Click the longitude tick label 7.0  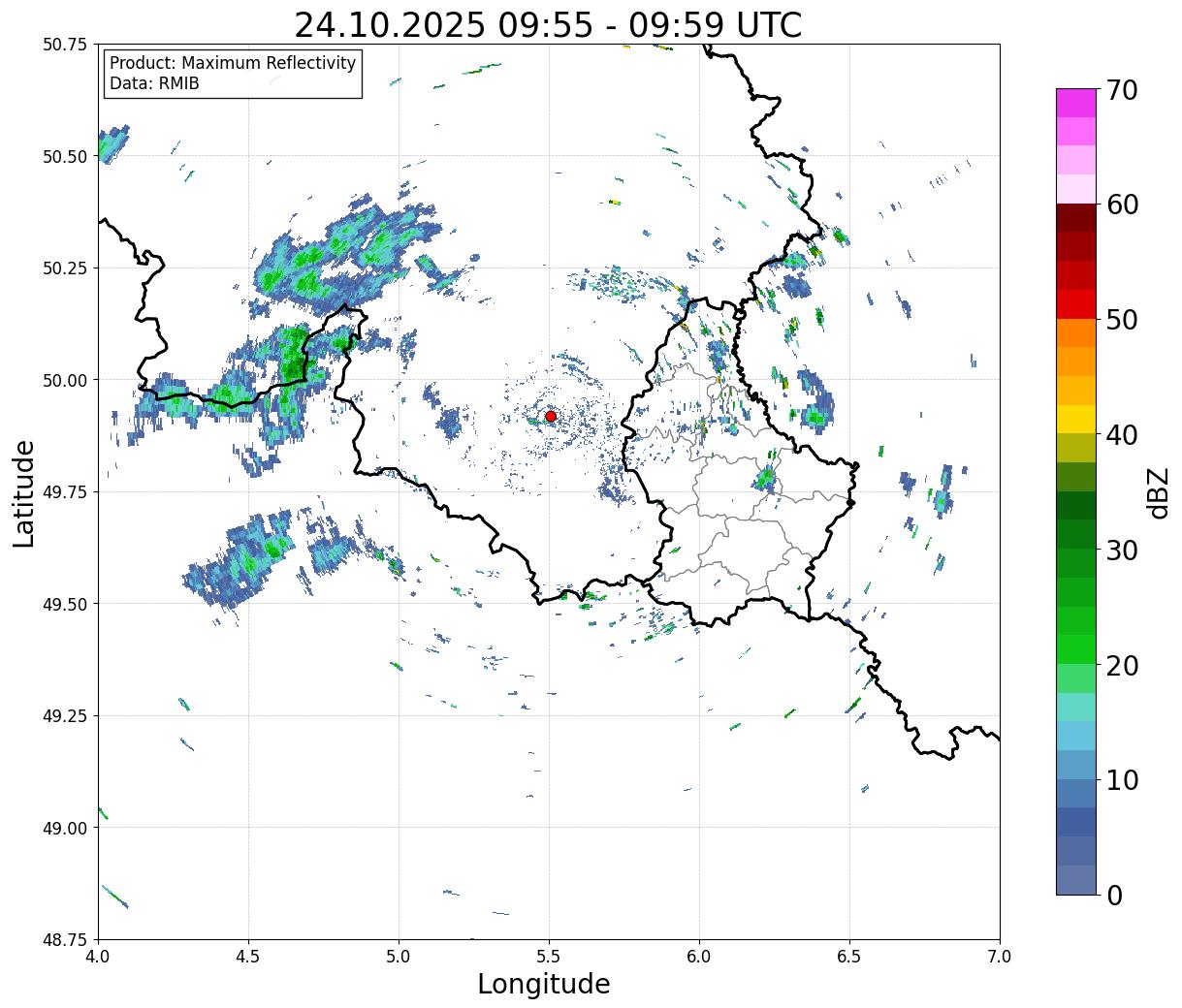(x=1000, y=956)
